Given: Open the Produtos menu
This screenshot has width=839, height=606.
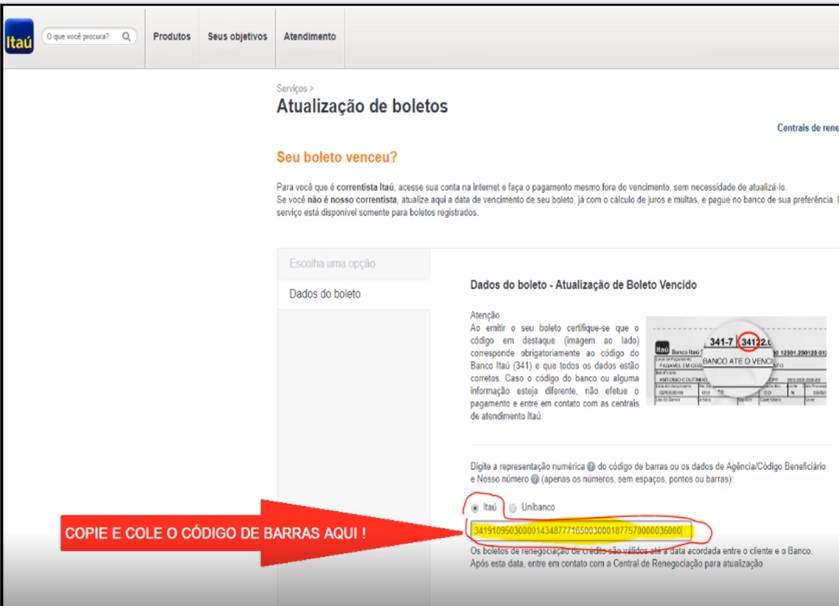Looking at the screenshot, I should point(172,36).
